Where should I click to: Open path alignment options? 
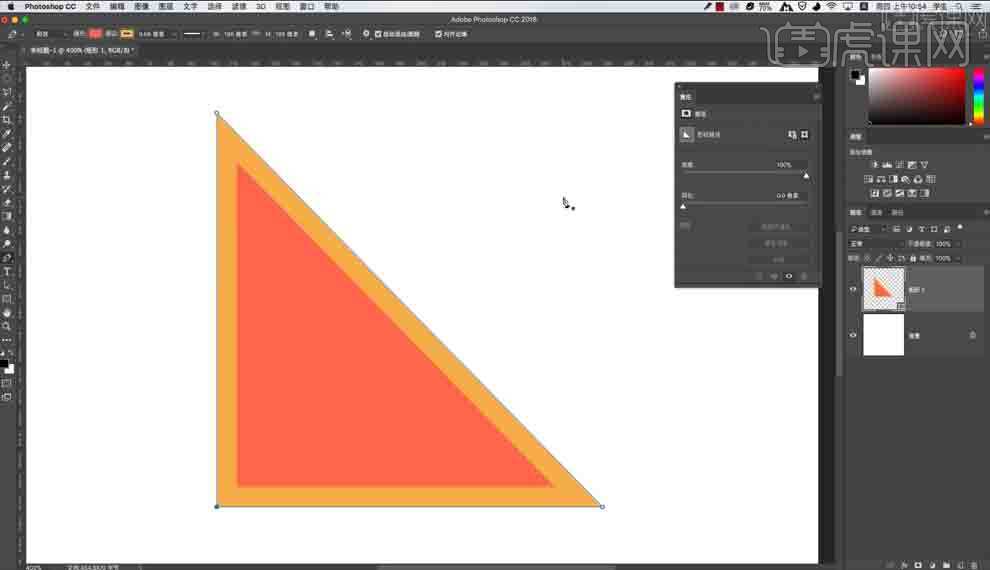tap(329, 34)
